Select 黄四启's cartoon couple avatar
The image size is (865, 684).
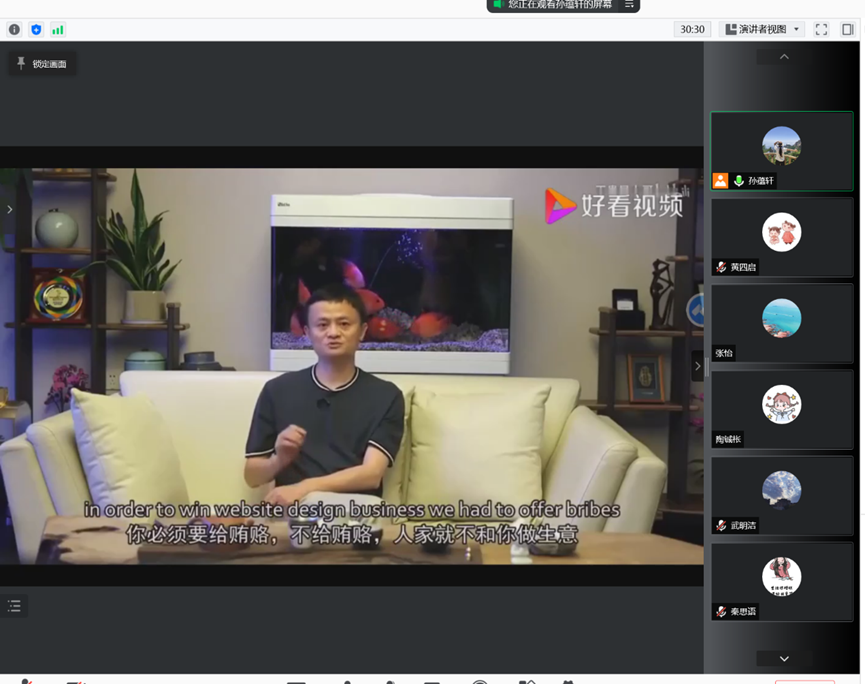(x=781, y=232)
